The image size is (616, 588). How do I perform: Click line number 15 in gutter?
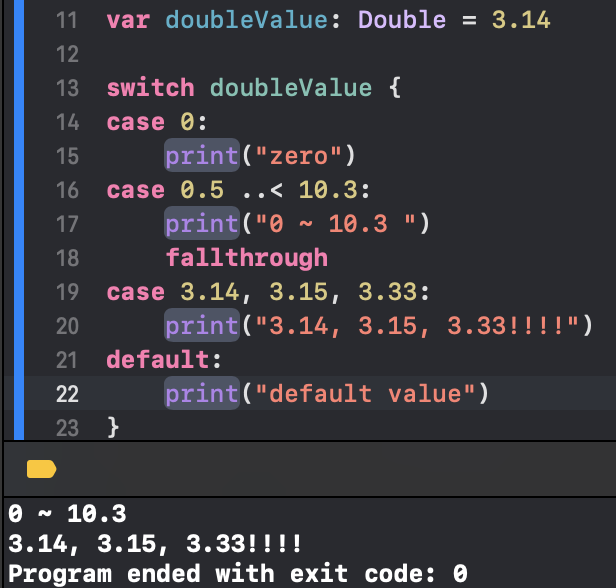[67, 156]
